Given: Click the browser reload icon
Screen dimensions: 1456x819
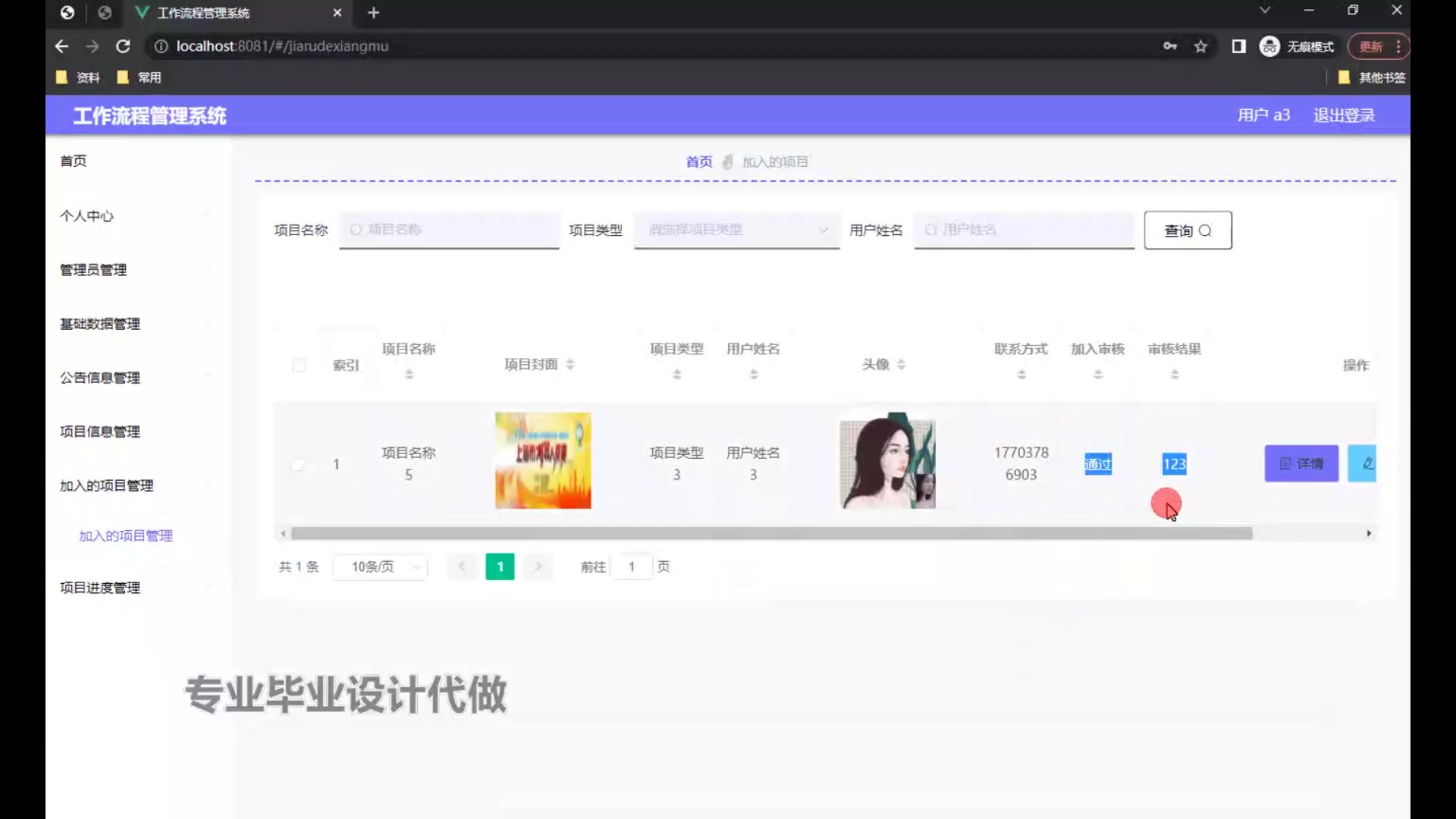Looking at the screenshot, I should (x=123, y=46).
